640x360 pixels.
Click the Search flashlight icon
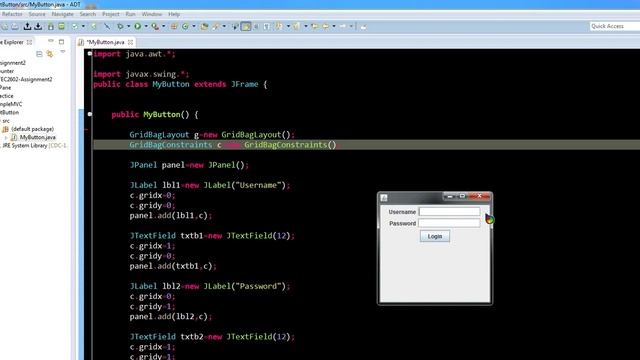tap(216, 26)
